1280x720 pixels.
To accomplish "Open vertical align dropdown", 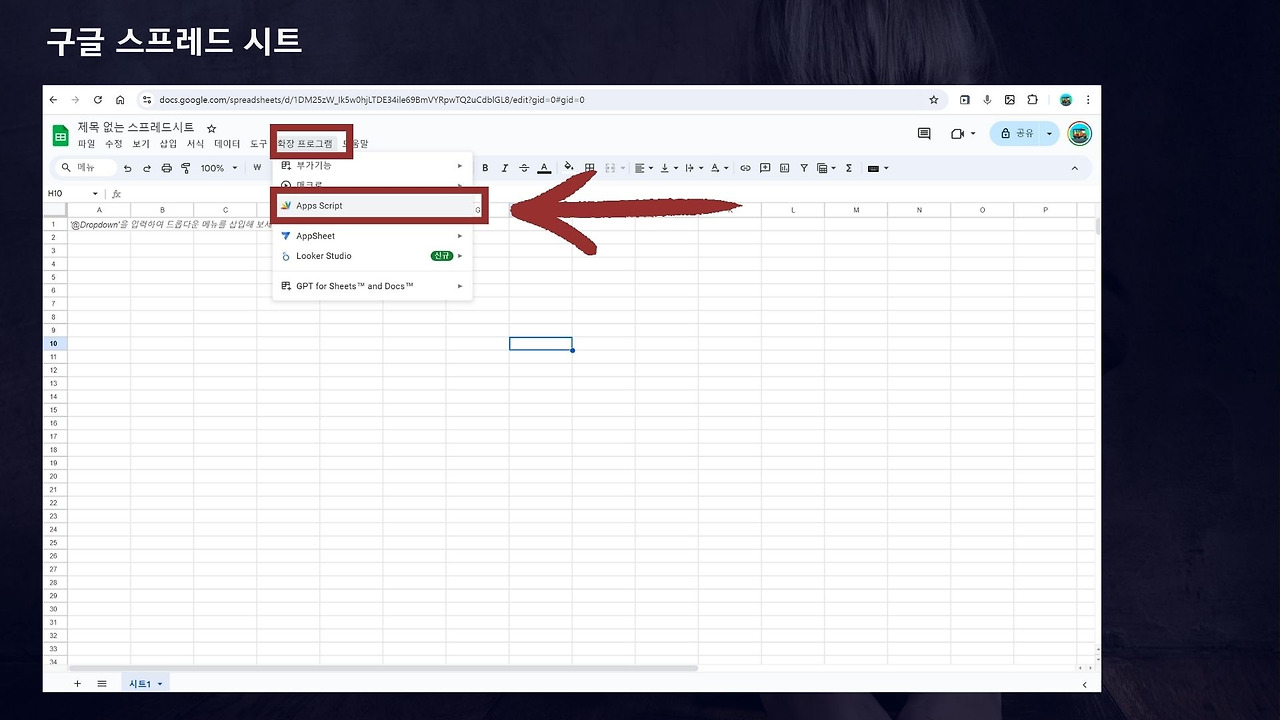I will pyautogui.click(x=669, y=168).
